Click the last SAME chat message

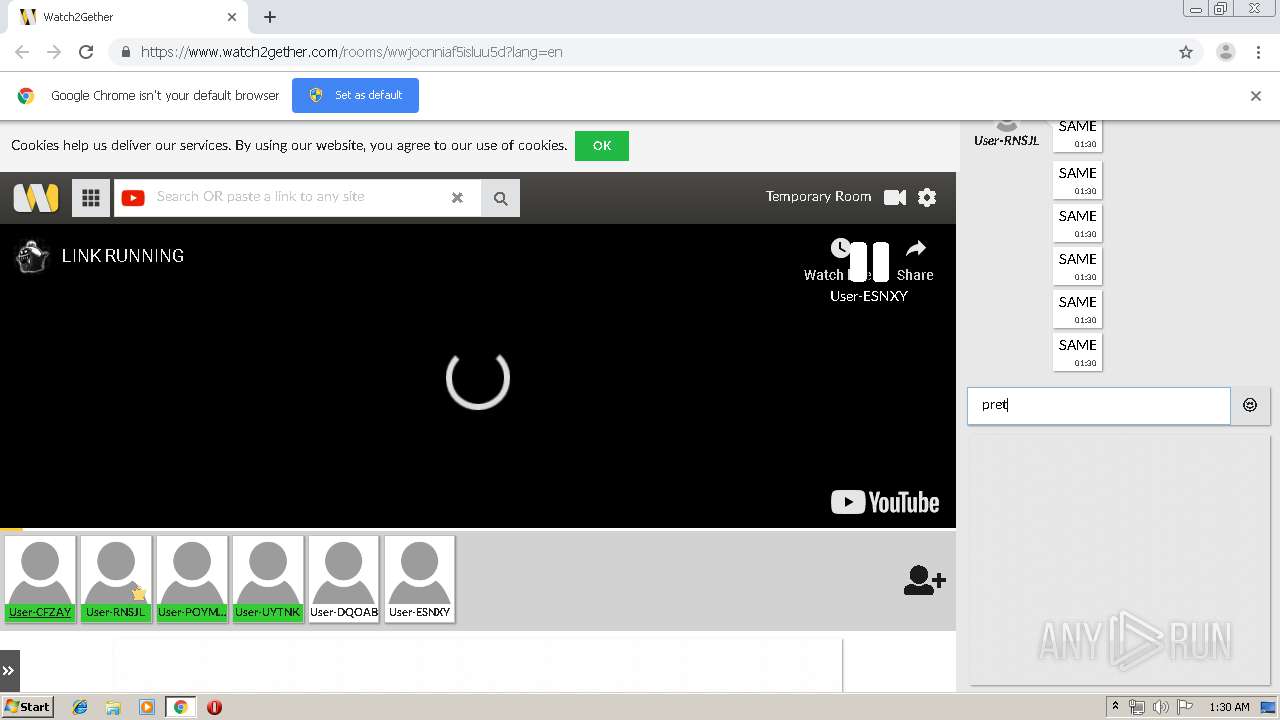point(1078,352)
